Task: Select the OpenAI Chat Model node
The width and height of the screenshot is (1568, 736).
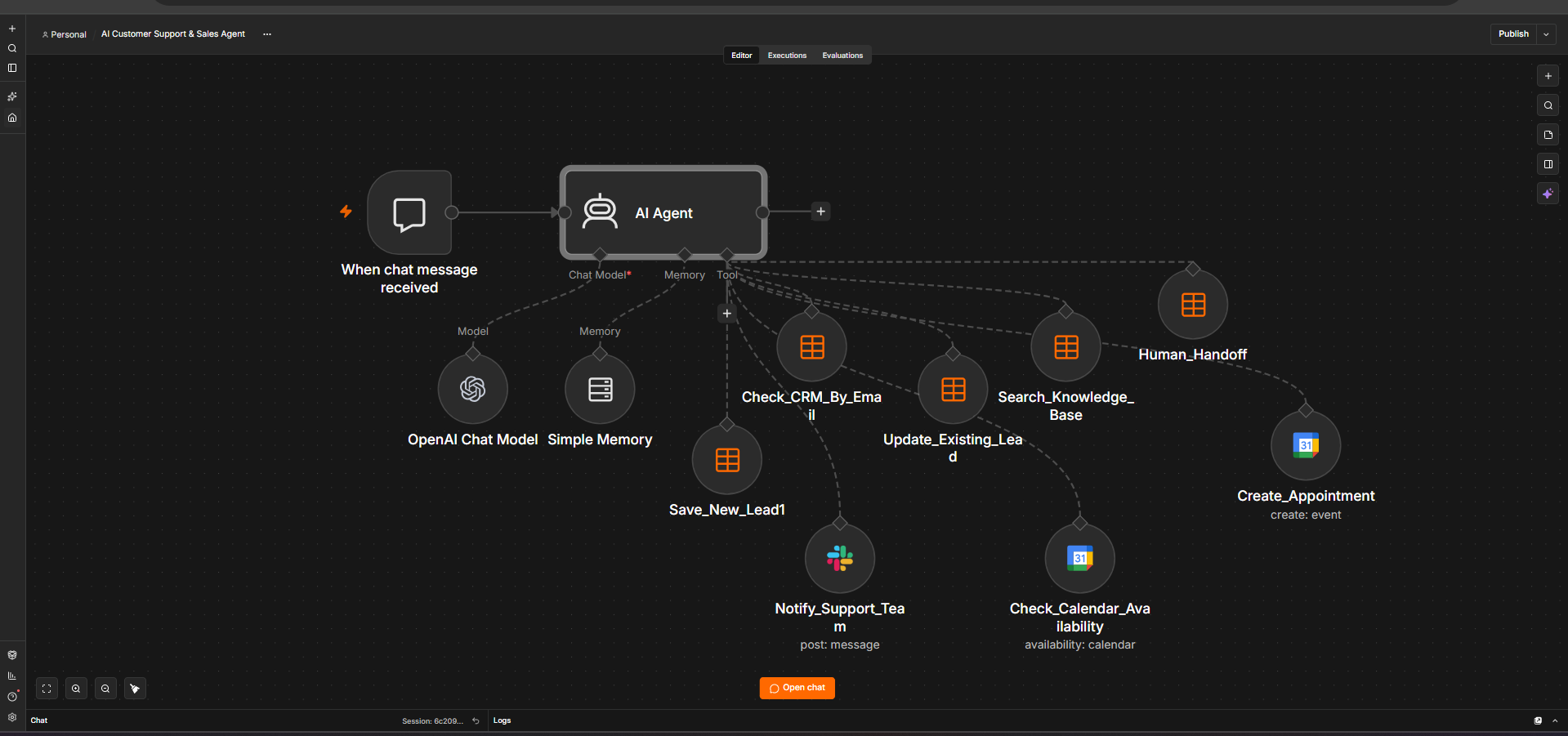Action: [x=472, y=389]
